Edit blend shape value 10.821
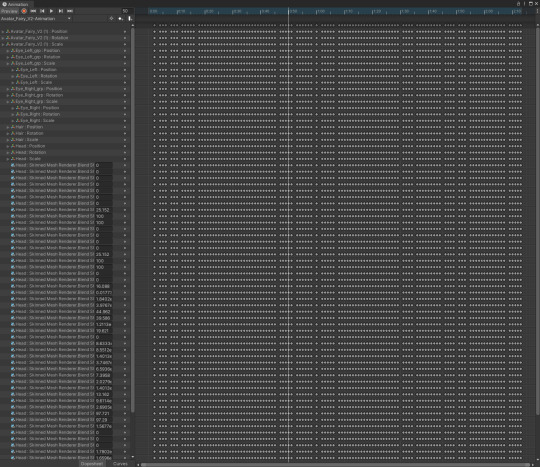The height and width of the screenshot is (467, 540). (x=104, y=331)
